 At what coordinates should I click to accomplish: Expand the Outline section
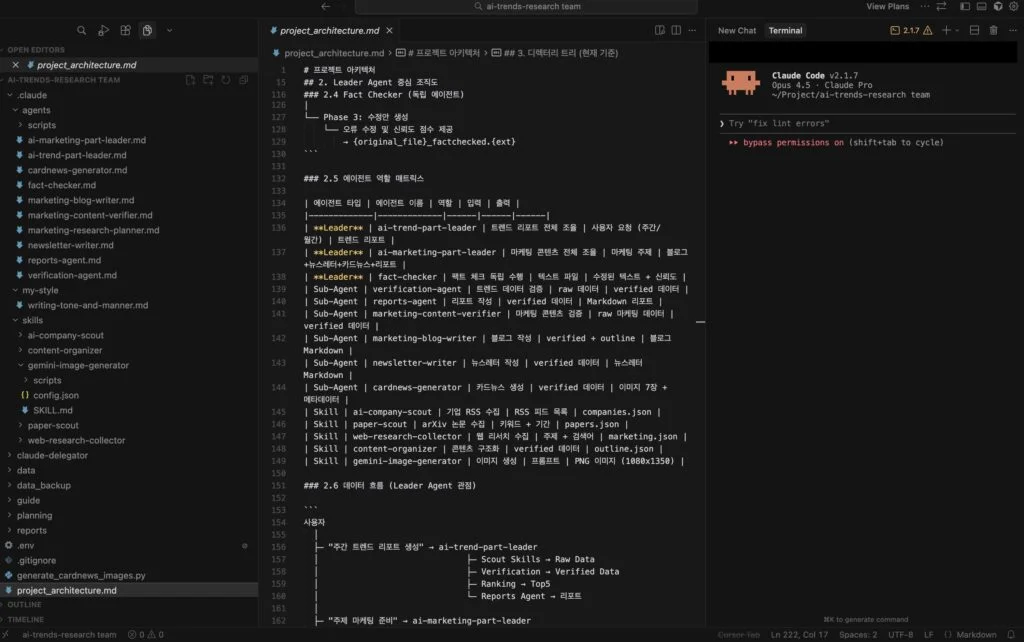click(24, 605)
